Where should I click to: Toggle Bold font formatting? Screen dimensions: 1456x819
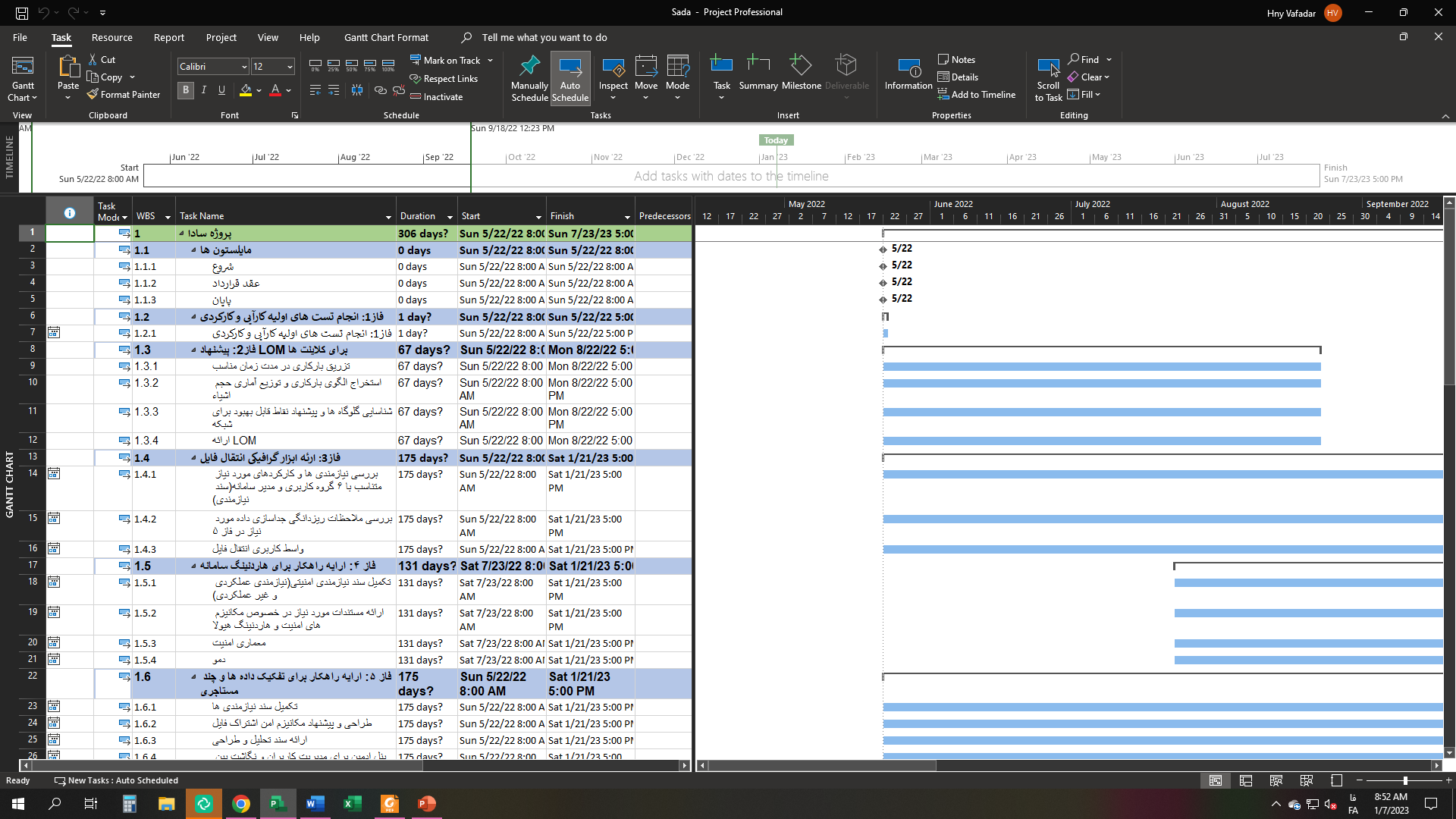click(x=186, y=90)
